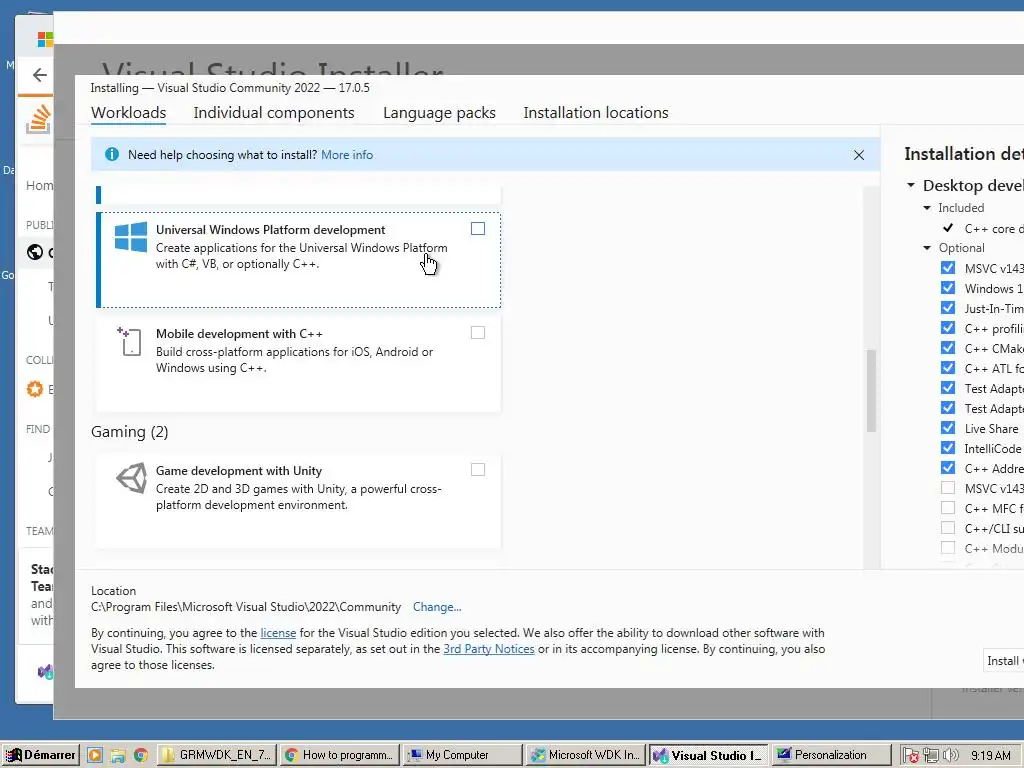1024x768 pixels.
Task: Click the Install button at the bottom right
Action: coord(1004,661)
